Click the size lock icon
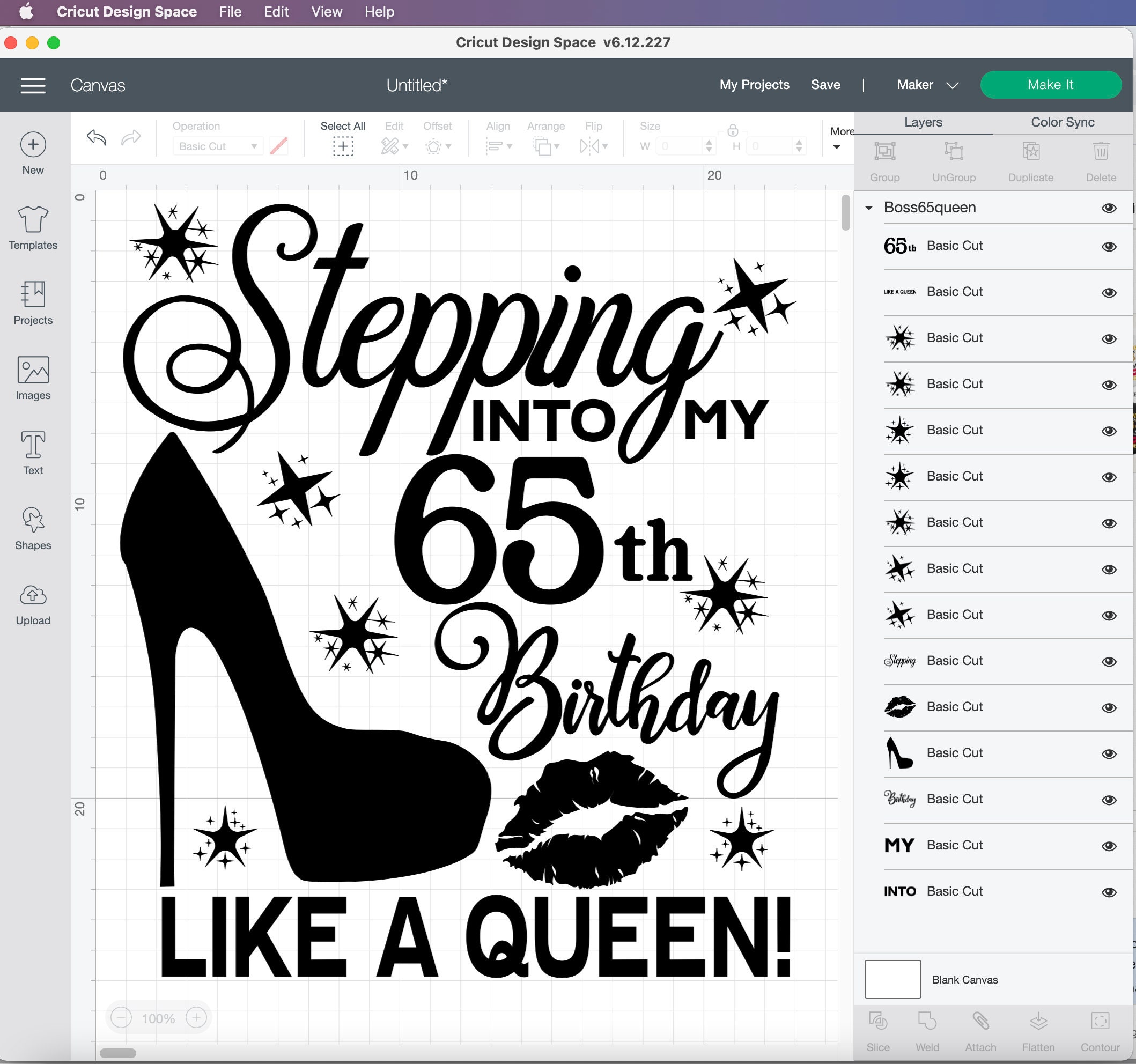The height and width of the screenshot is (1064, 1136). click(x=733, y=130)
